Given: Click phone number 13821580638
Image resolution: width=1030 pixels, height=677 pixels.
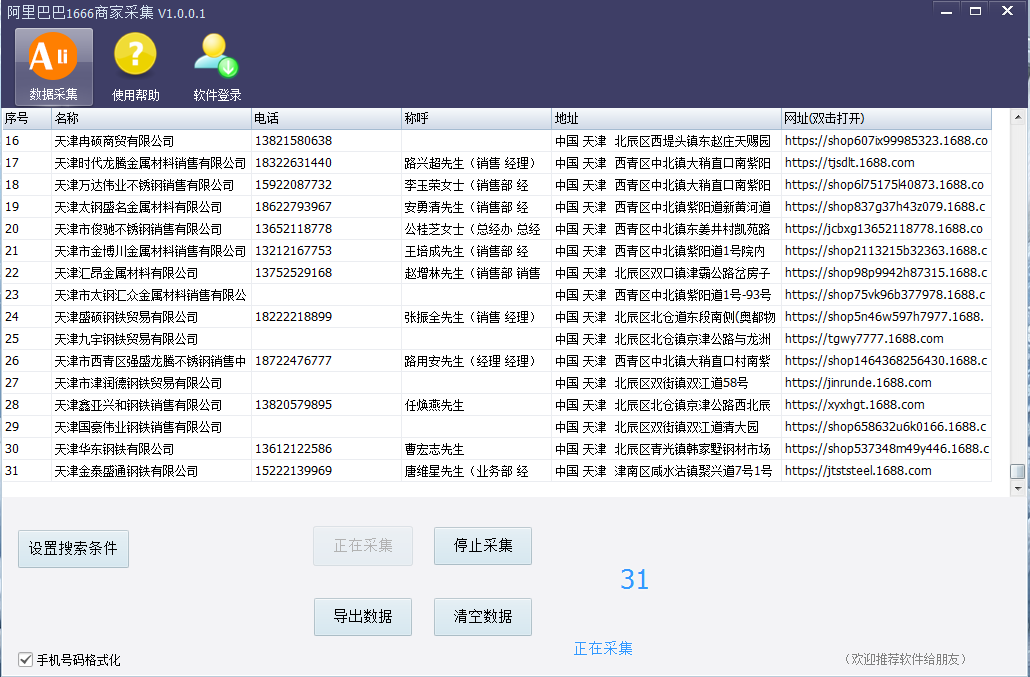Looking at the screenshot, I should (294, 141).
